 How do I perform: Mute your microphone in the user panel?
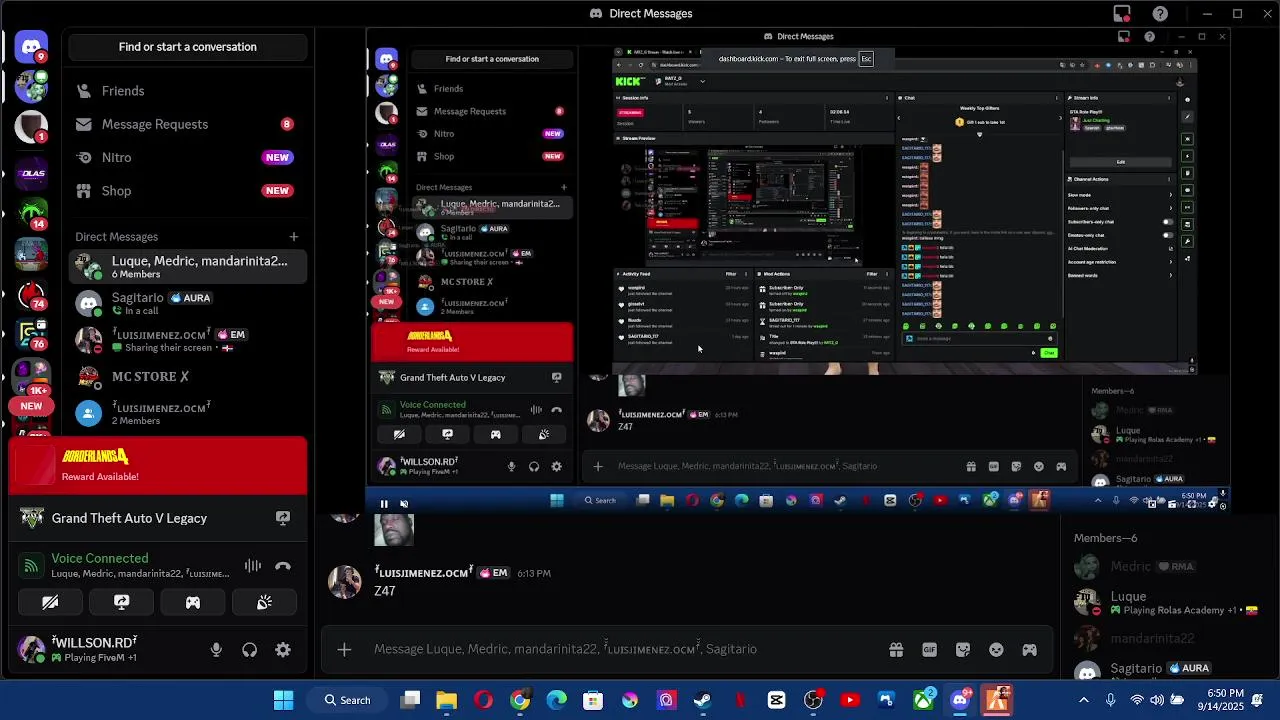[216, 650]
